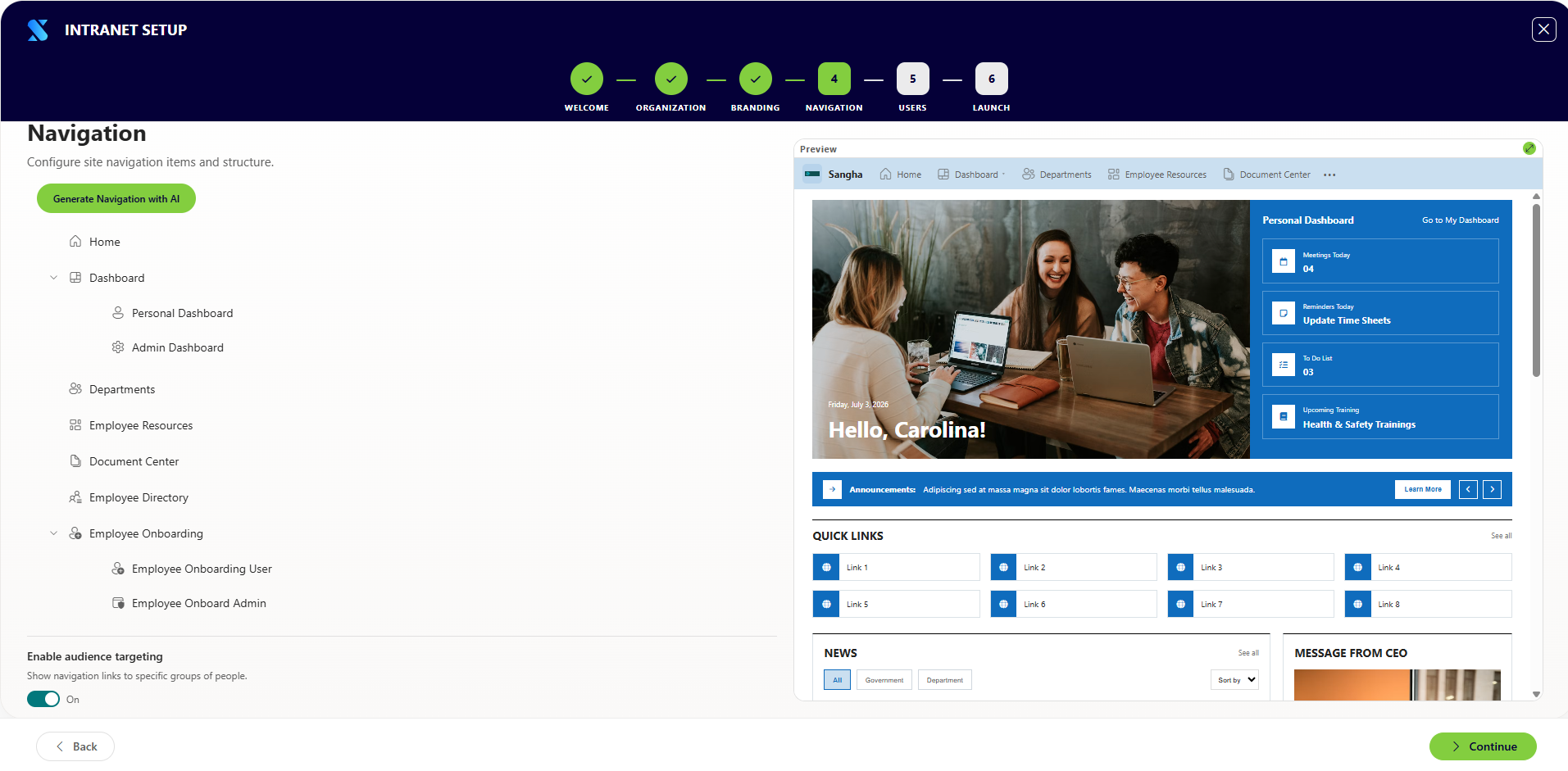Screen dimensions: 1568x771
Task: Select Employee Directory tree row text
Action: [139, 497]
